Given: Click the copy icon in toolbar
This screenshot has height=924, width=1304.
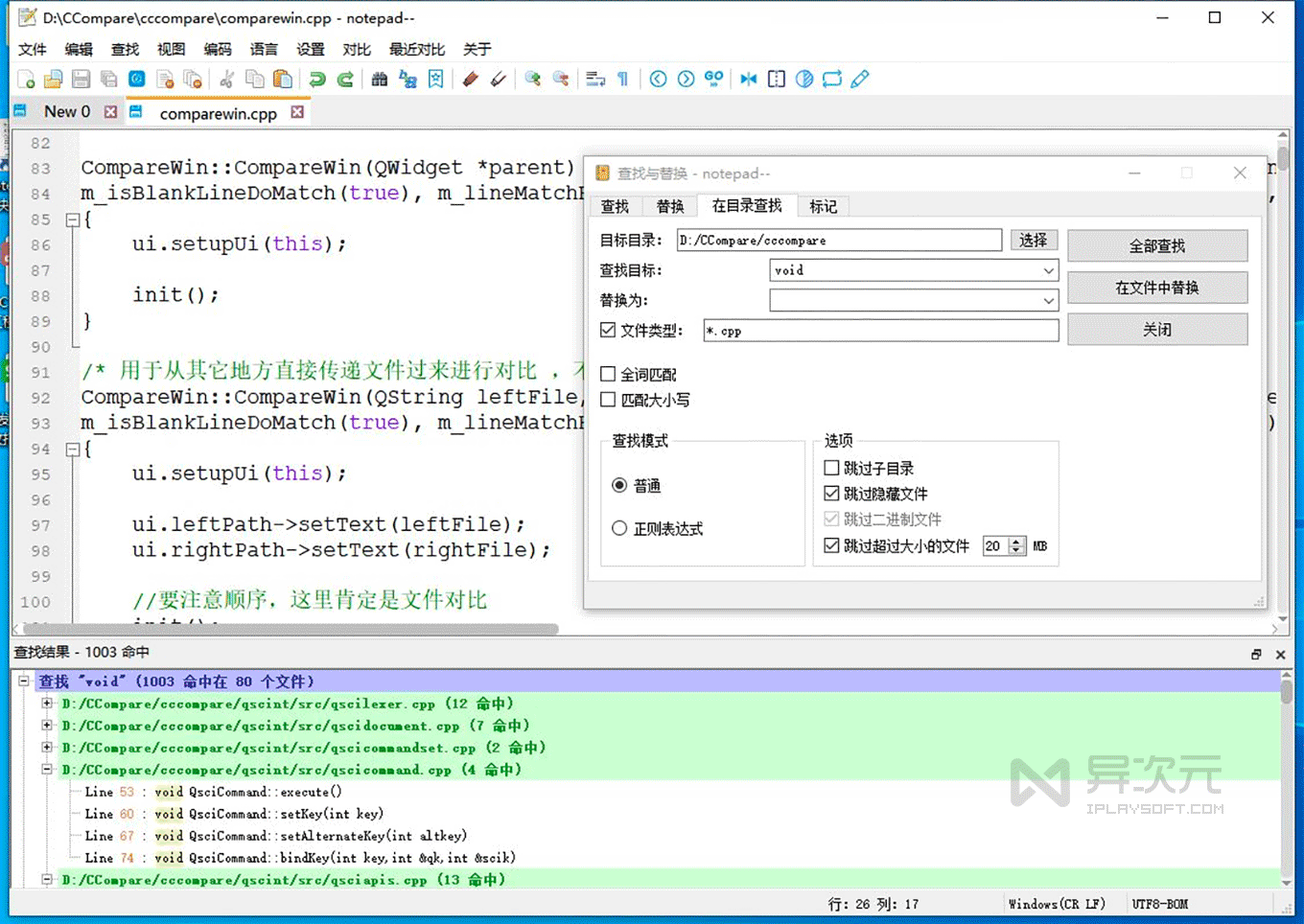Looking at the screenshot, I should coord(255,80).
